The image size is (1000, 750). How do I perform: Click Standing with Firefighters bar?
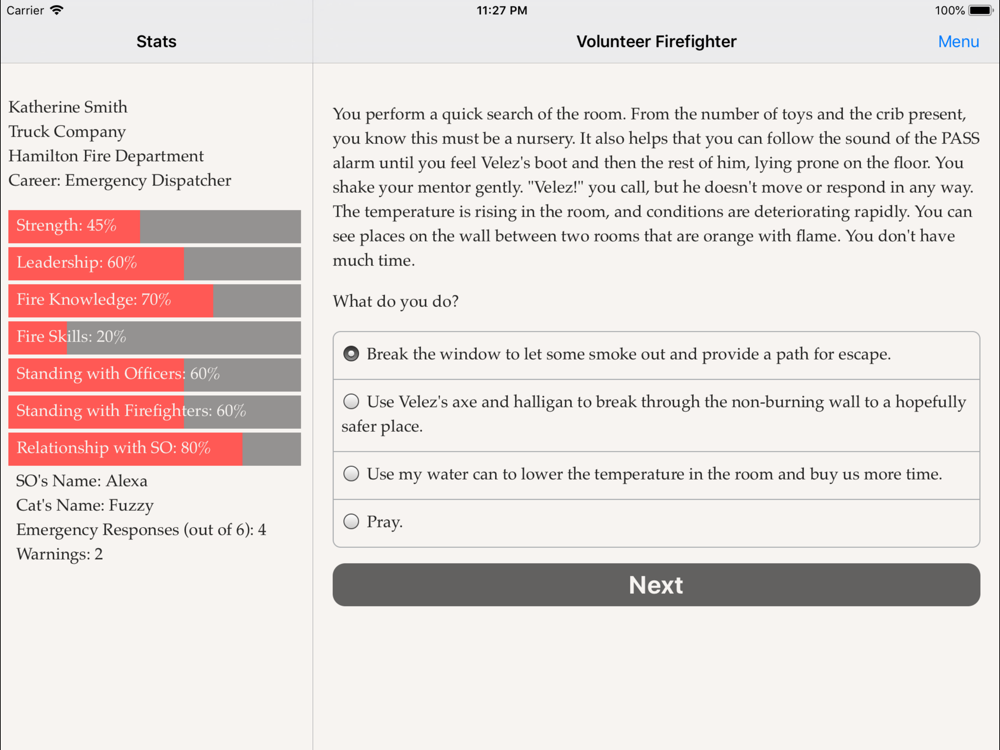(154, 411)
